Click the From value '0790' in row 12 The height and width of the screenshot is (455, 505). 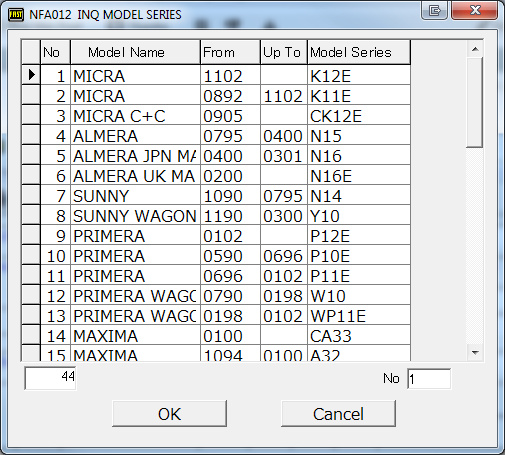coord(230,295)
